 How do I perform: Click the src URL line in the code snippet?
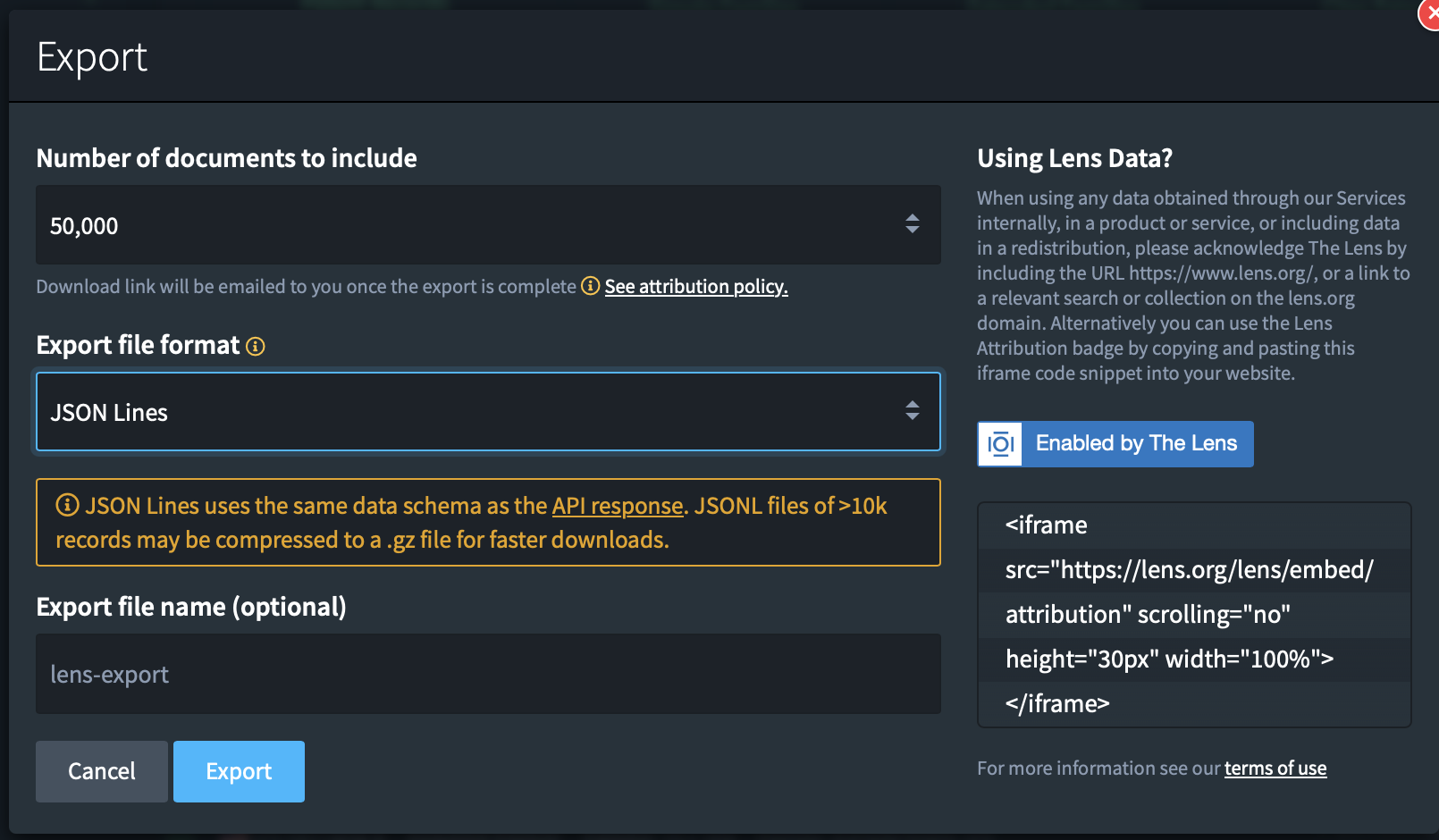click(x=1189, y=570)
